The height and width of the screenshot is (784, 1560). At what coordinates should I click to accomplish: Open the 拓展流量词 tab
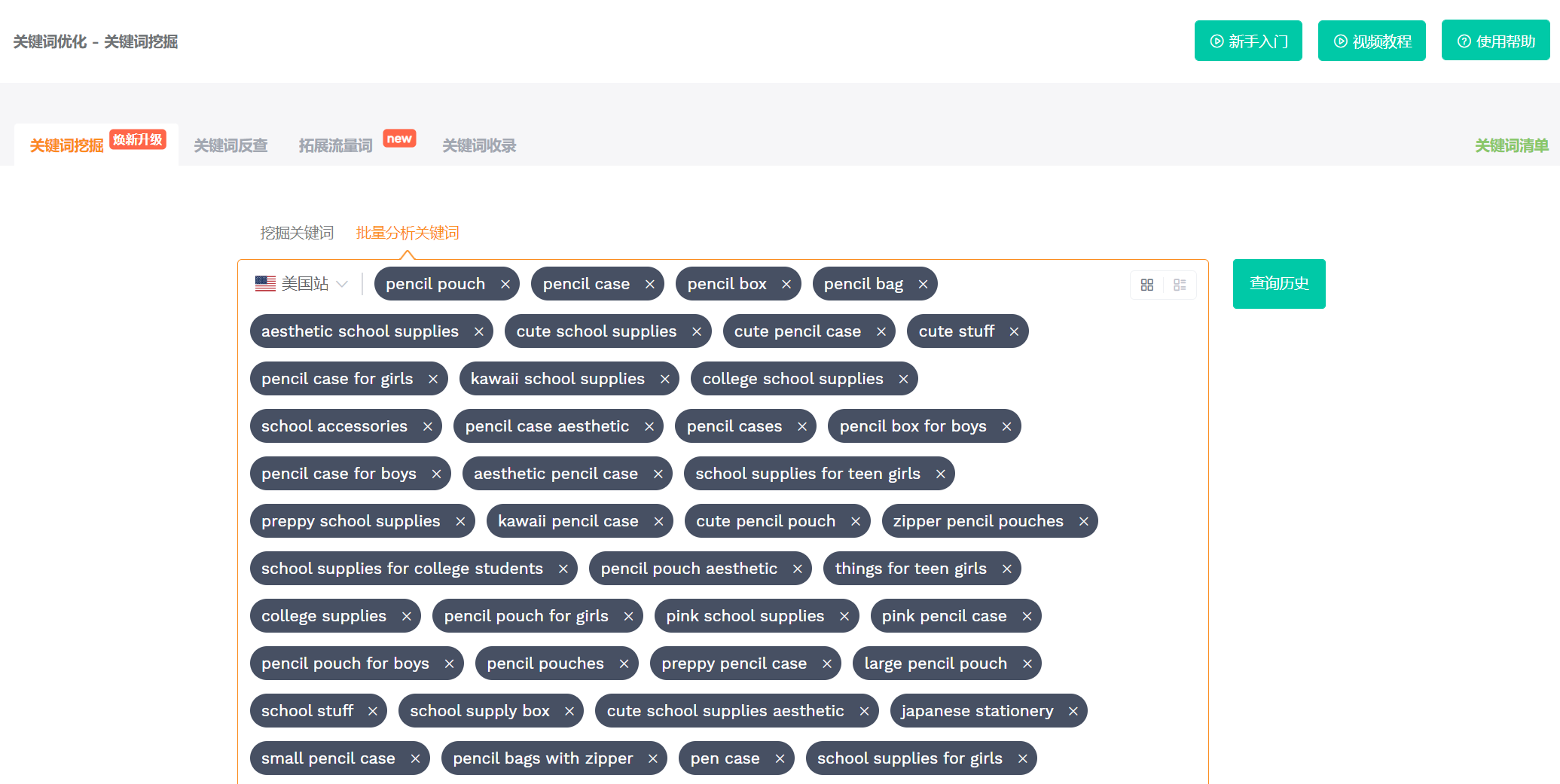coord(336,145)
